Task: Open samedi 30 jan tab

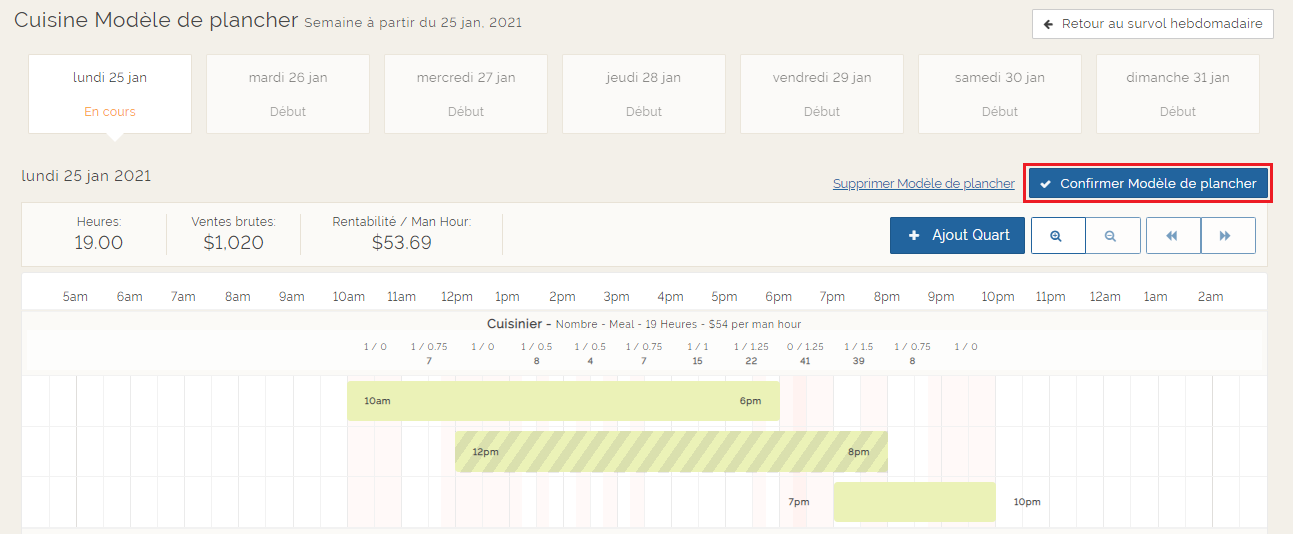Action: [1000, 94]
